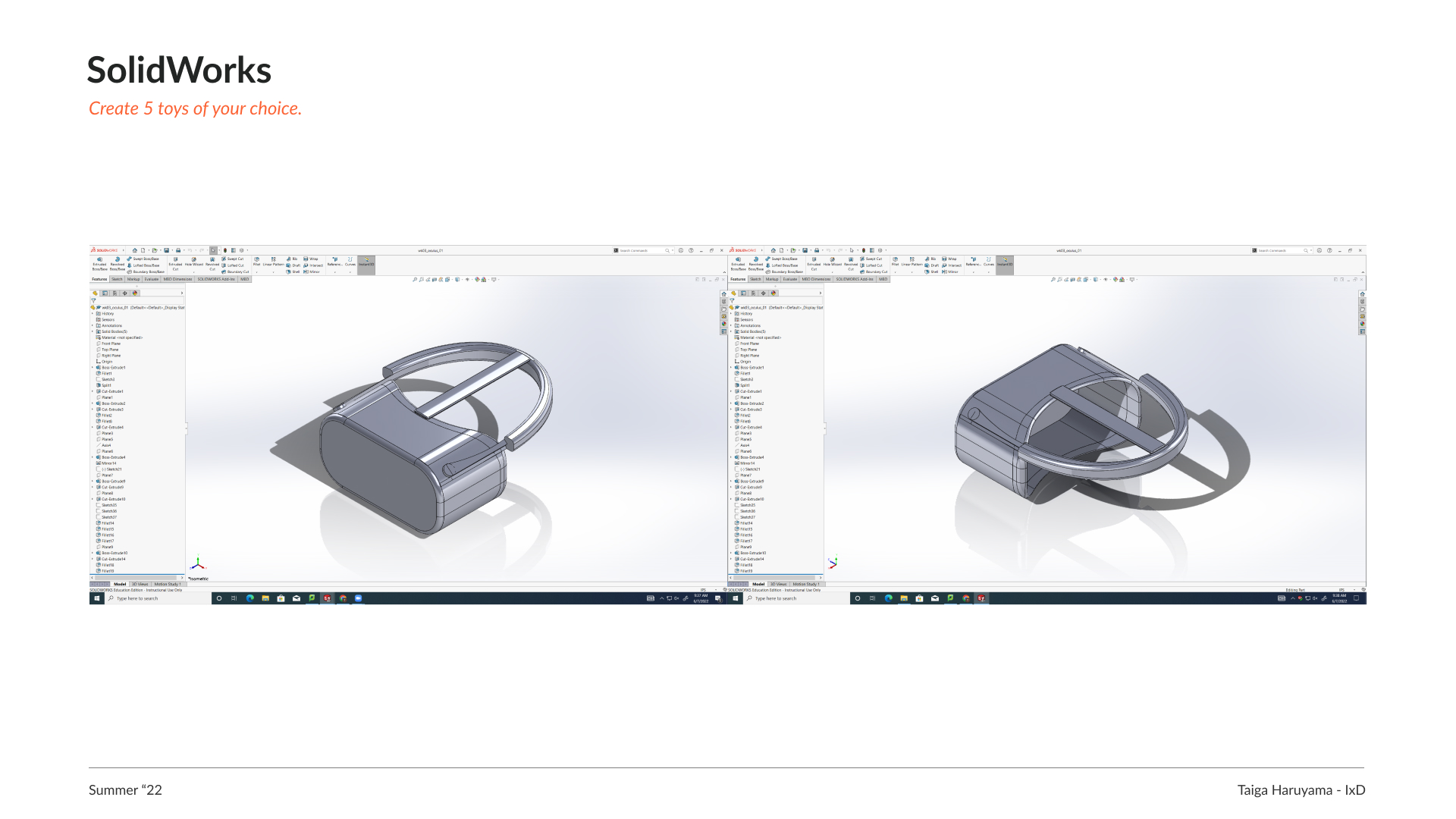Click Extruded Boss/Base in left window ribbon

click(x=99, y=262)
